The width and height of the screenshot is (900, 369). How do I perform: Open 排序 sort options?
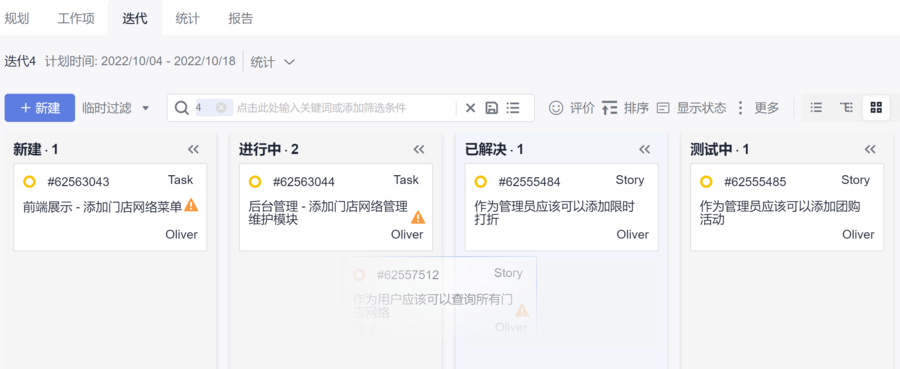[x=625, y=108]
